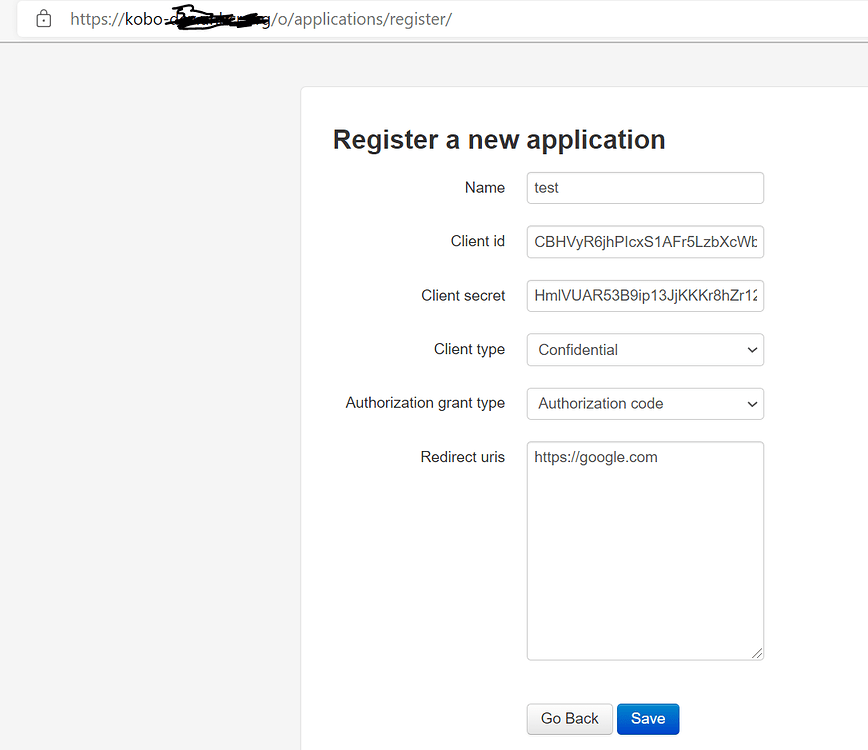Focus the Name field containing test
Screen dimensions: 868x750
644,188
